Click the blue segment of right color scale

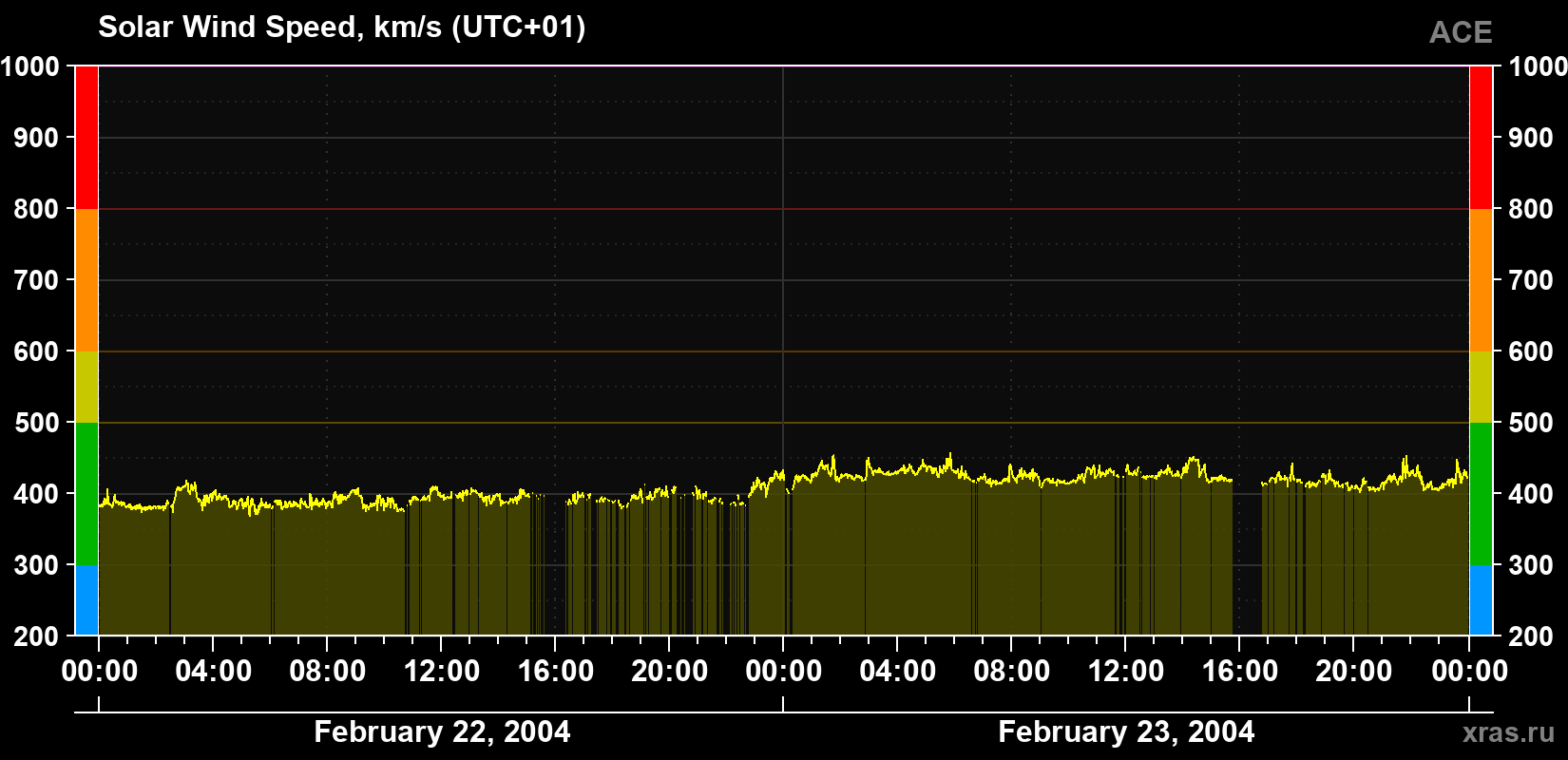pos(1481,600)
